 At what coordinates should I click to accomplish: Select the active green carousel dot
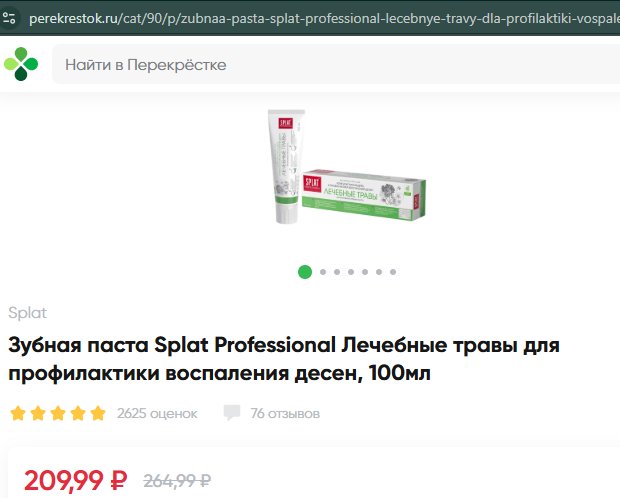point(305,272)
